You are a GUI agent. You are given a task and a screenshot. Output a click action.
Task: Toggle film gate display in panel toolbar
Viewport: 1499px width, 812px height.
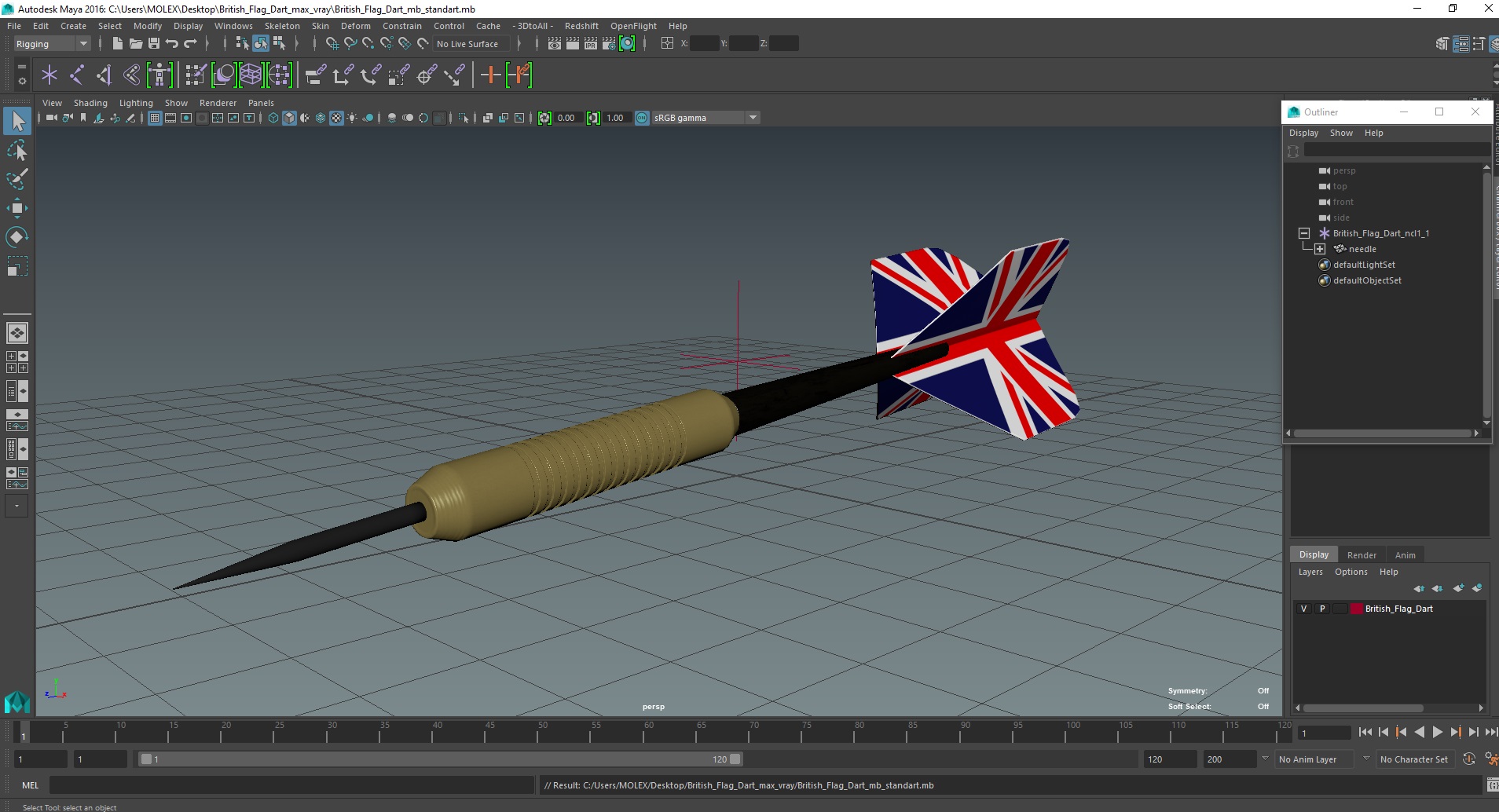click(x=170, y=118)
